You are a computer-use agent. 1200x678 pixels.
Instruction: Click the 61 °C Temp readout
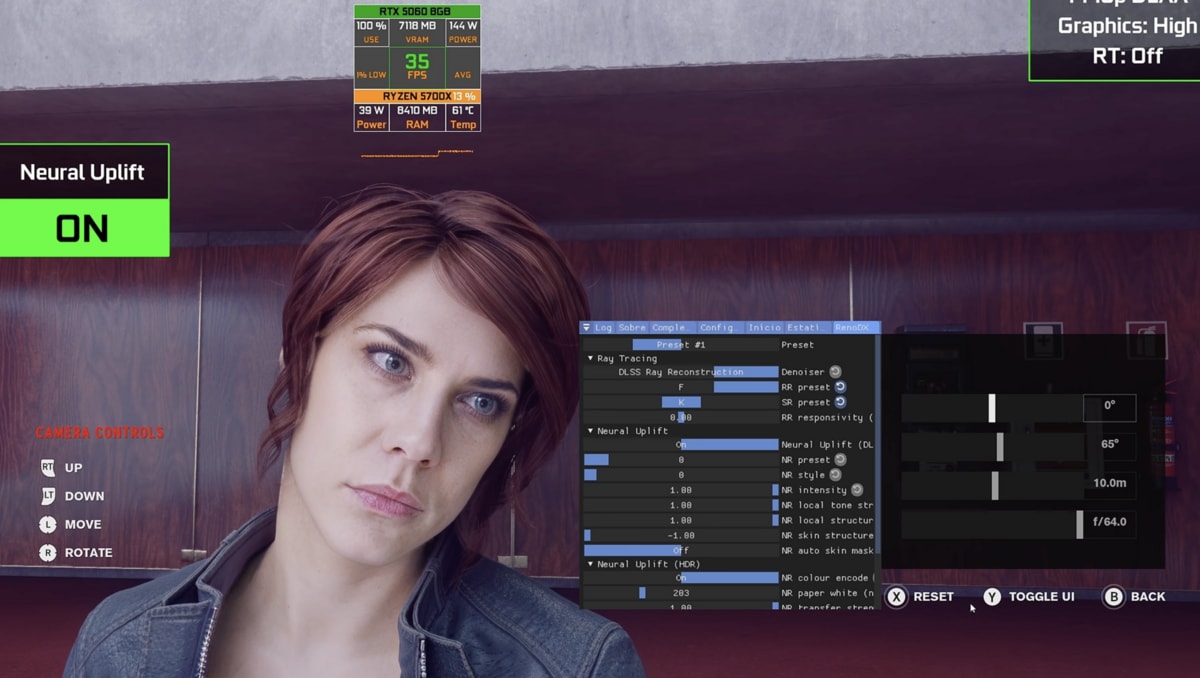[x=463, y=111]
